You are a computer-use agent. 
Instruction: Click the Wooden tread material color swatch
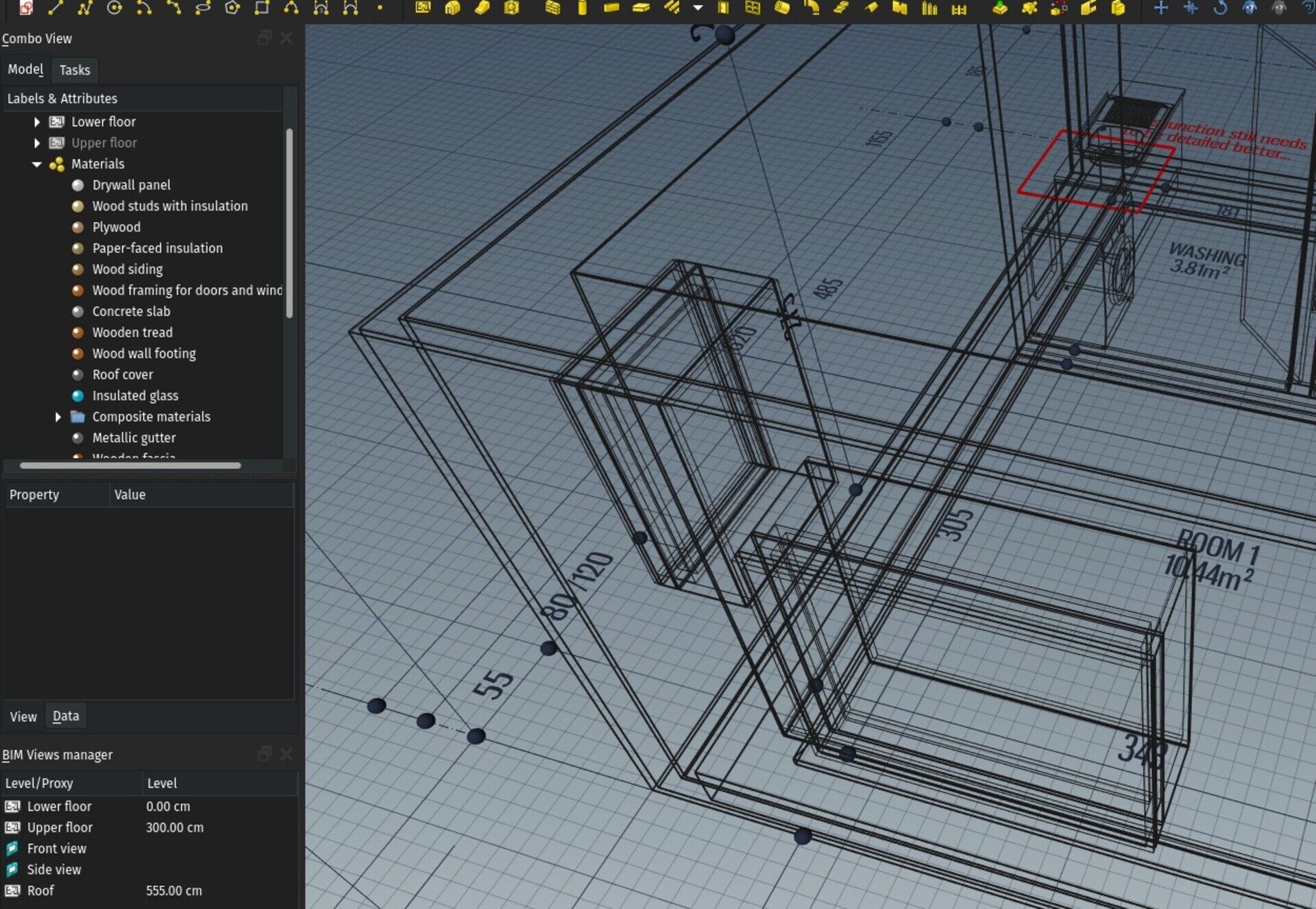(78, 332)
